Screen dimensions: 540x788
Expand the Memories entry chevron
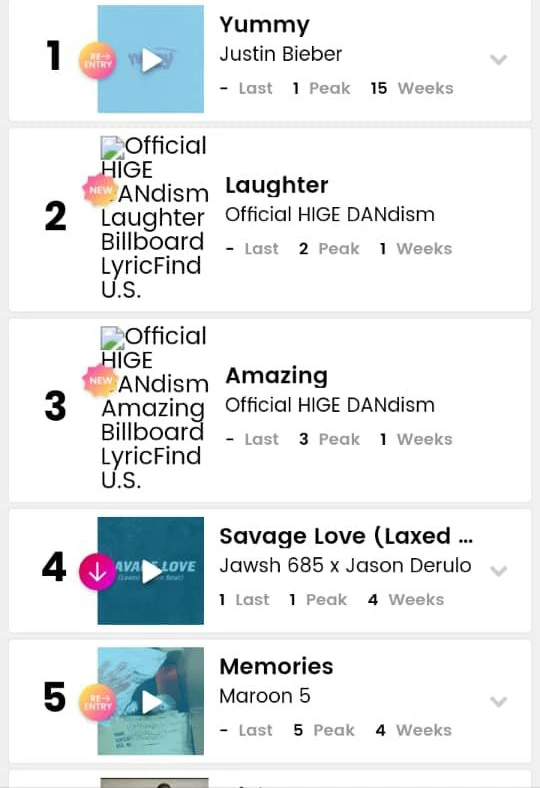498,701
